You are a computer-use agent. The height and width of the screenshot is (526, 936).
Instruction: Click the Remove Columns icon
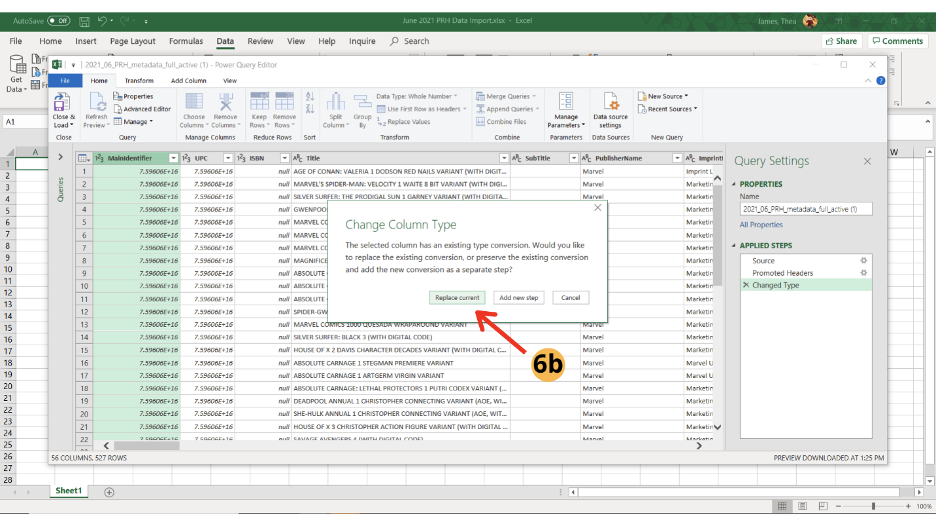[x=226, y=101]
